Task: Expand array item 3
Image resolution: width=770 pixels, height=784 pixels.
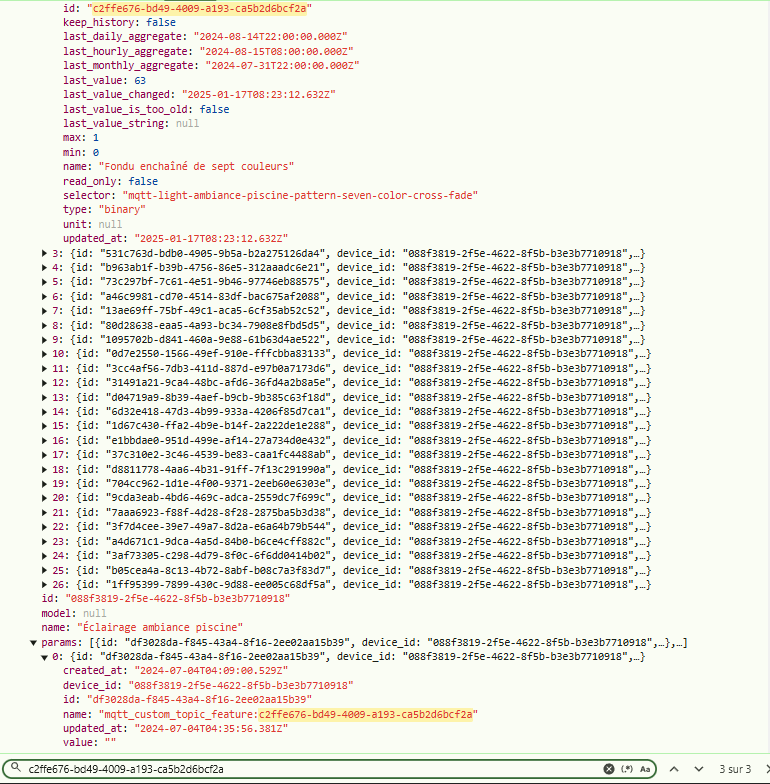Action: point(44,253)
